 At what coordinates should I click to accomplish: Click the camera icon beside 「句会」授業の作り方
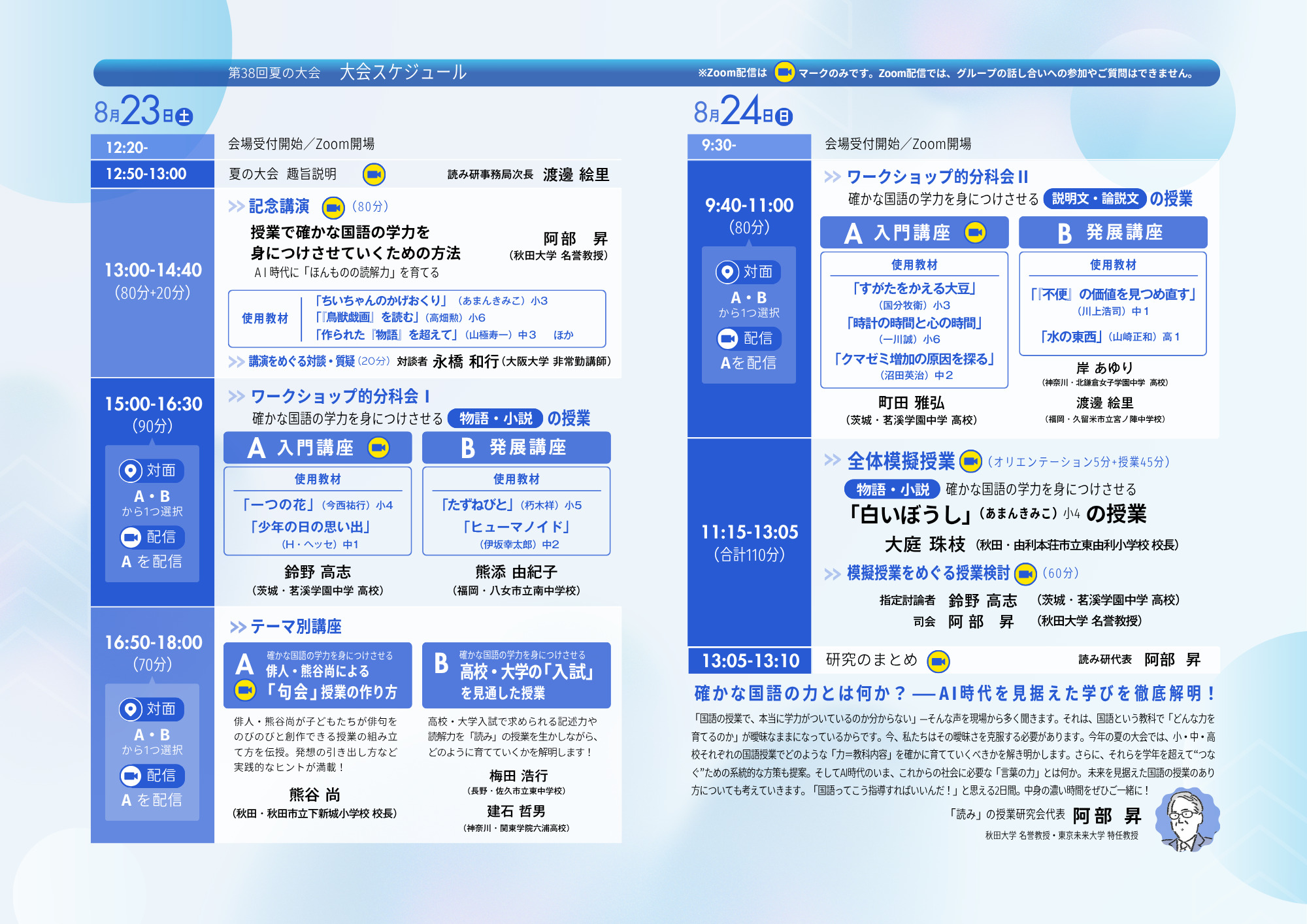click(x=245, y=690)
